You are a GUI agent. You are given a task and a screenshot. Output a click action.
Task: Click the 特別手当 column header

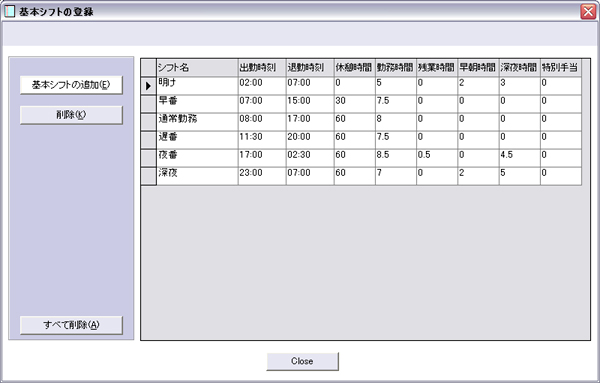561,68
